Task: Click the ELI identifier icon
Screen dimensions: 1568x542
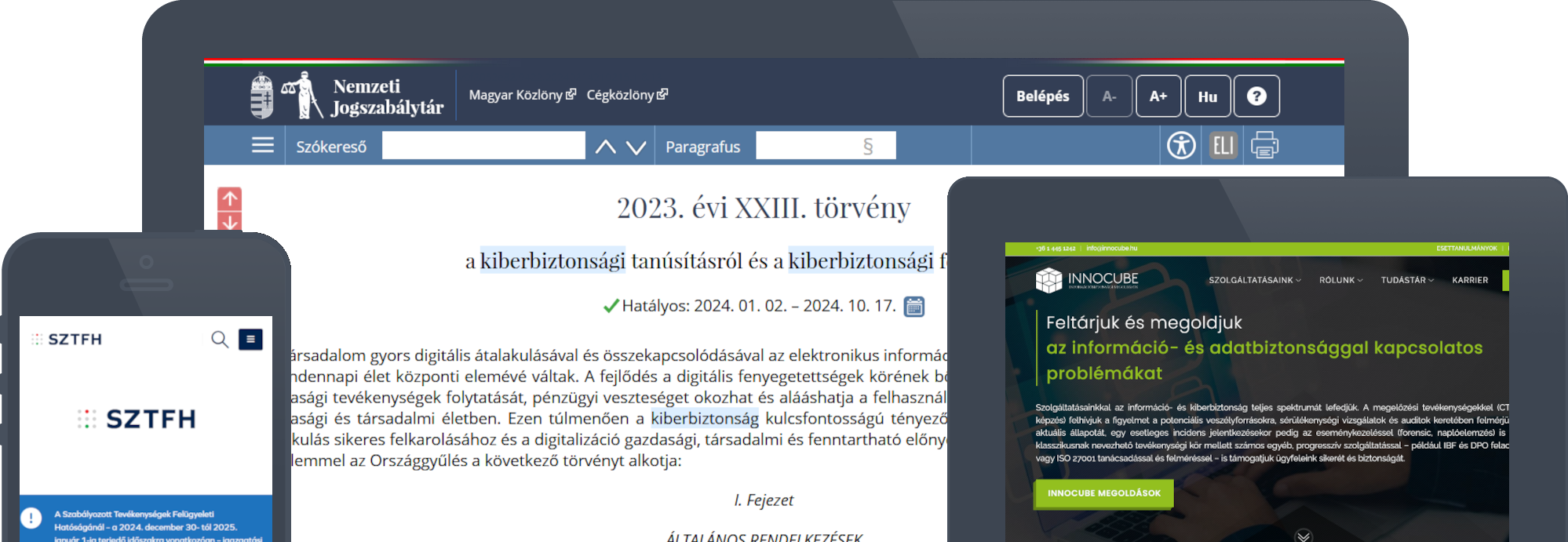Action: coord(1223,146)
